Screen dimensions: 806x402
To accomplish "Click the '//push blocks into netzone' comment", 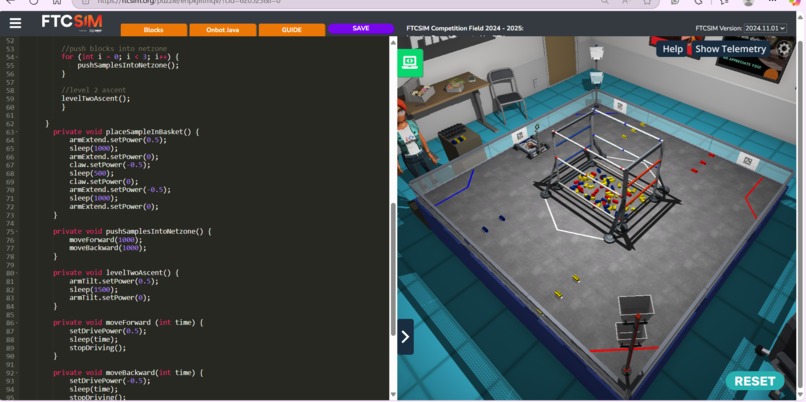I will coord(114,49).
